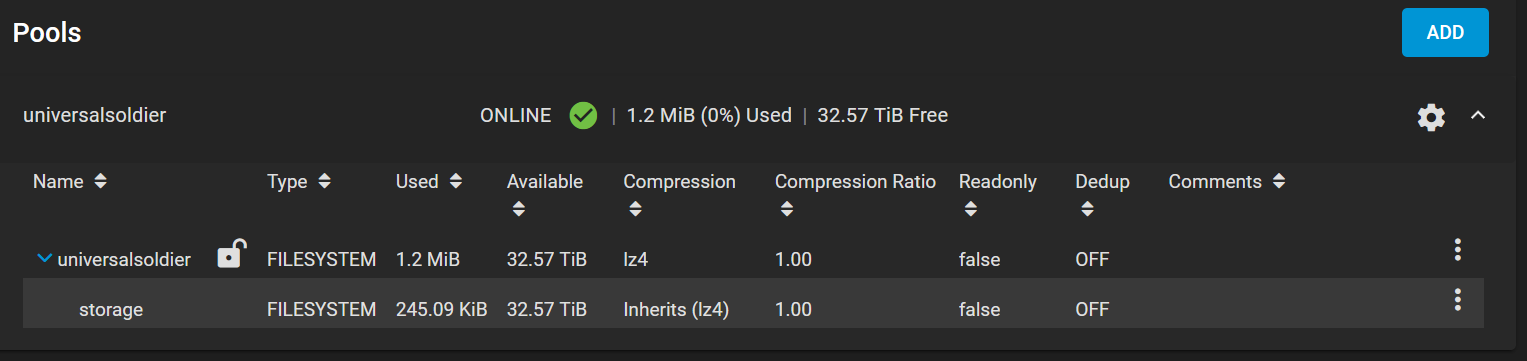Image resolution: width=1527 pixels, height=361 pixels.
Task: Sort by Readonly column arrows
Action: pos(970,209)
